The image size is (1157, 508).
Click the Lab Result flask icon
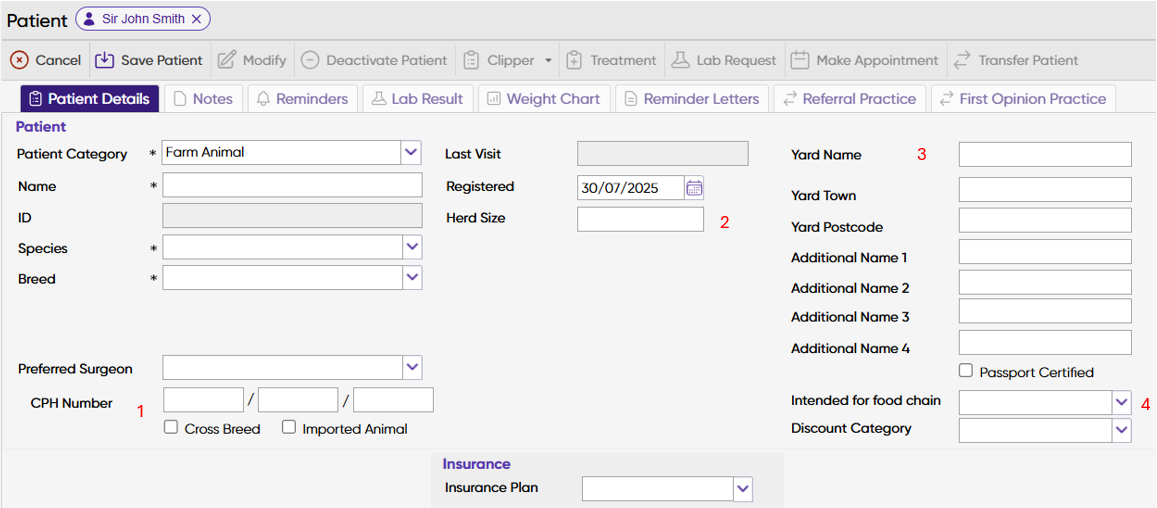click(379, 99)
